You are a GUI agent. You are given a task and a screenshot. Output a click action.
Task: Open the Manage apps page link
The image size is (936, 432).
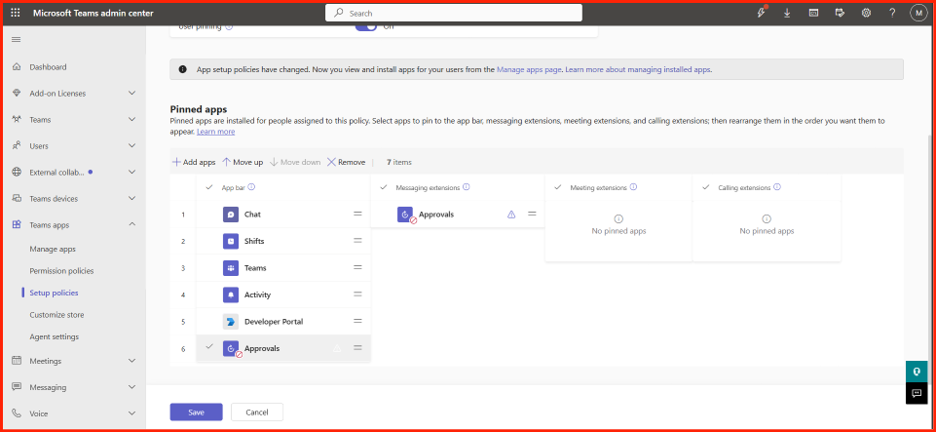529,69
